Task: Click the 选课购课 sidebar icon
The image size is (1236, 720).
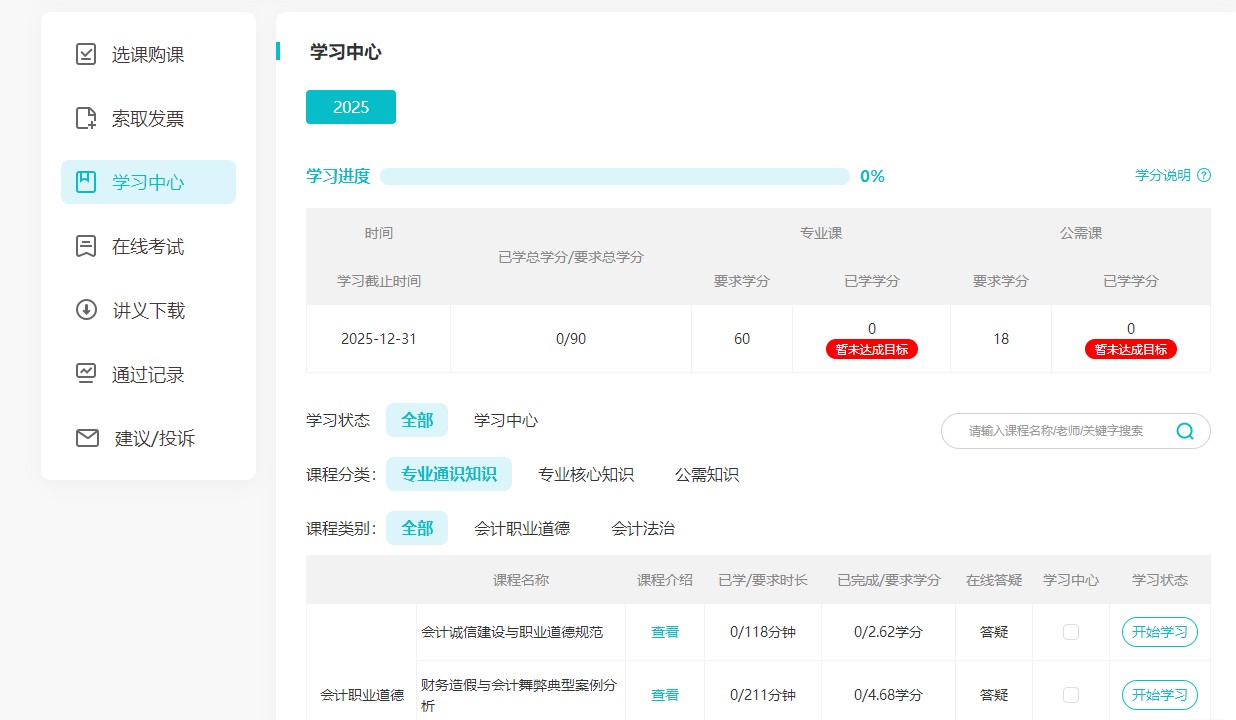Action: coord(87,55)
